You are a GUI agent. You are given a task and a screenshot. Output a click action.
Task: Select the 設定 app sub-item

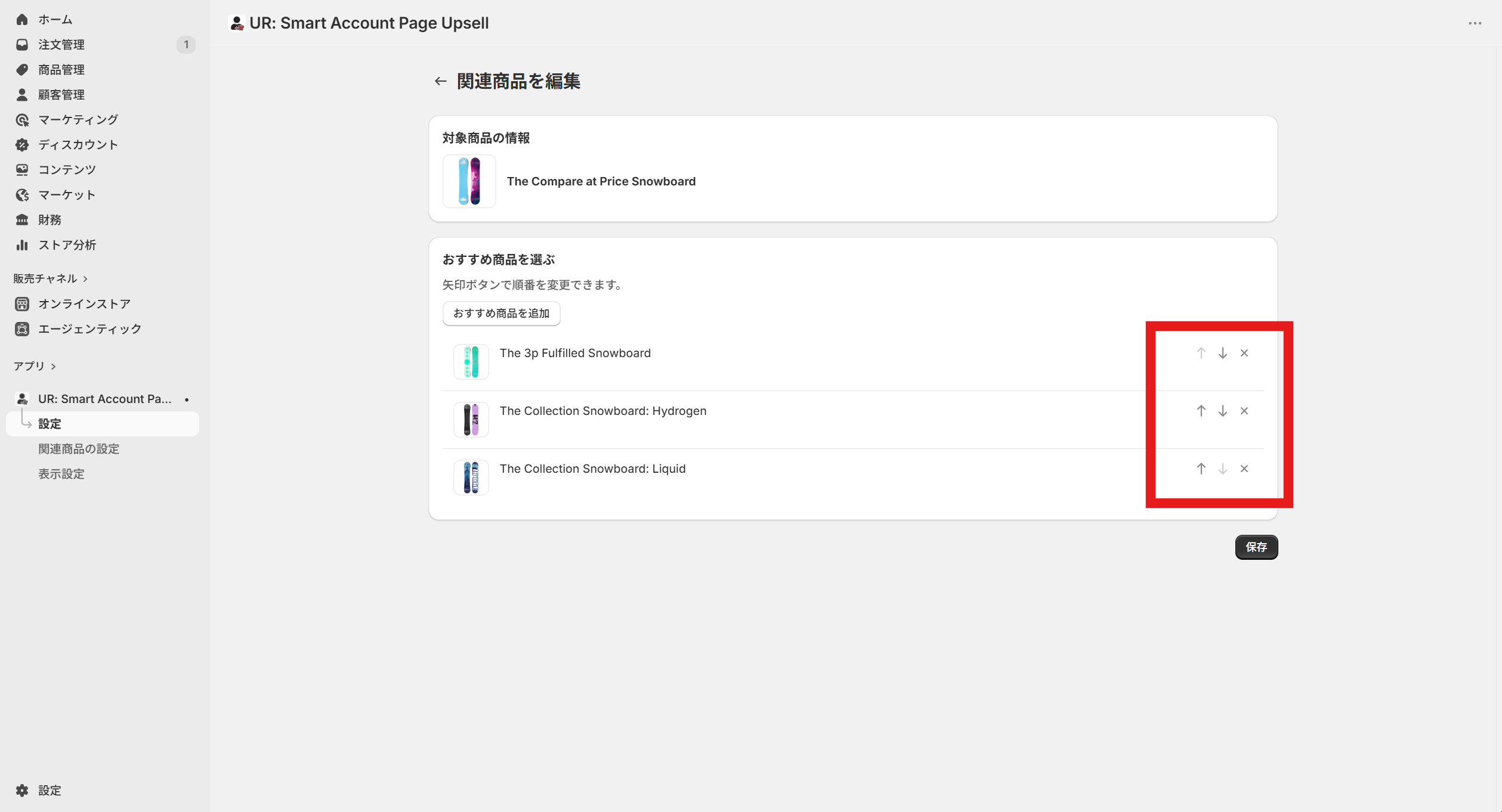103,424
